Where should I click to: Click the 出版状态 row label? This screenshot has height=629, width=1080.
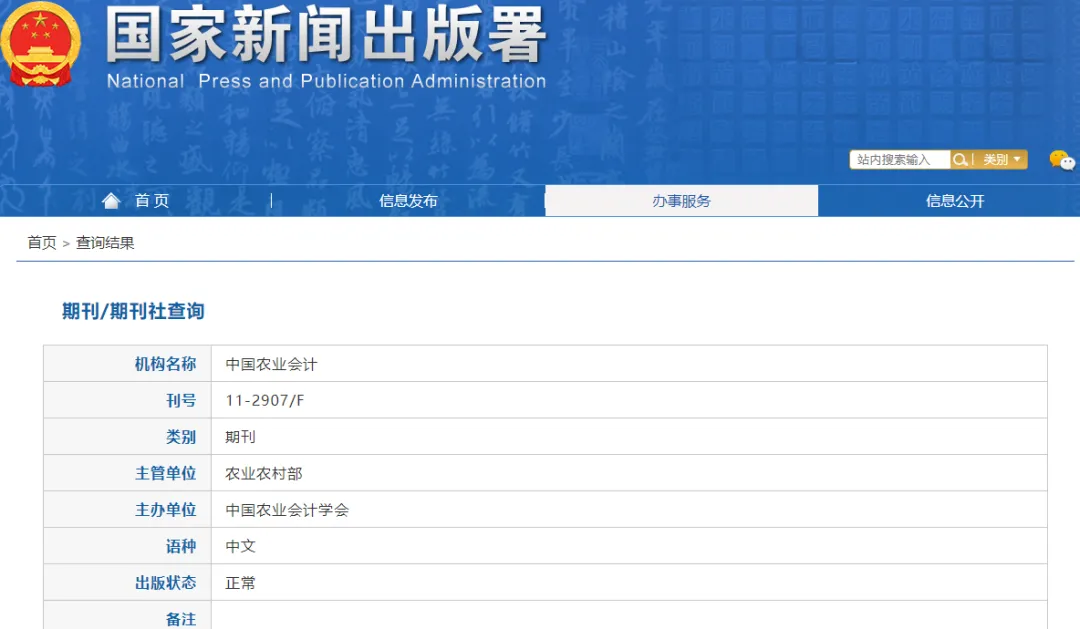click(x=165, y=584)
